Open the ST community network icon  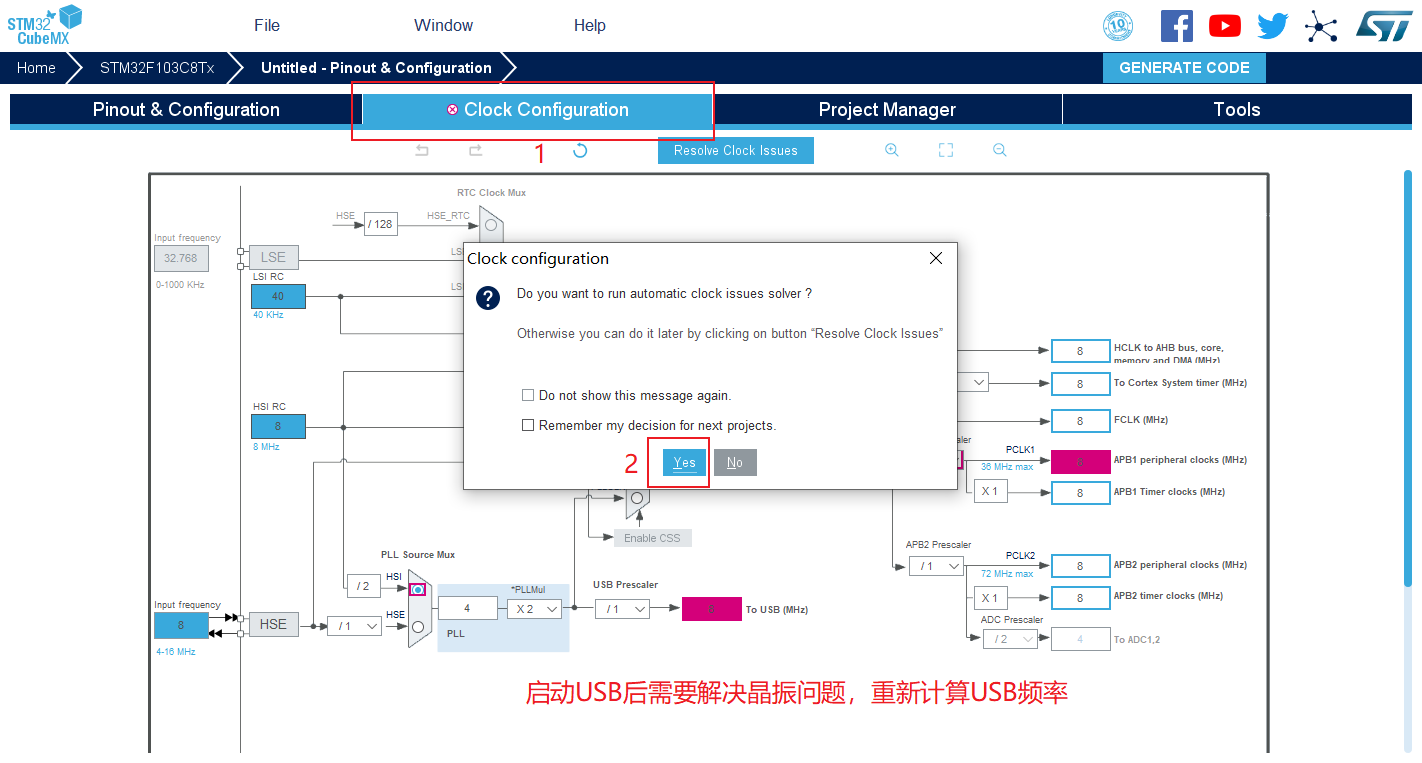click(x=1321, y=26)
